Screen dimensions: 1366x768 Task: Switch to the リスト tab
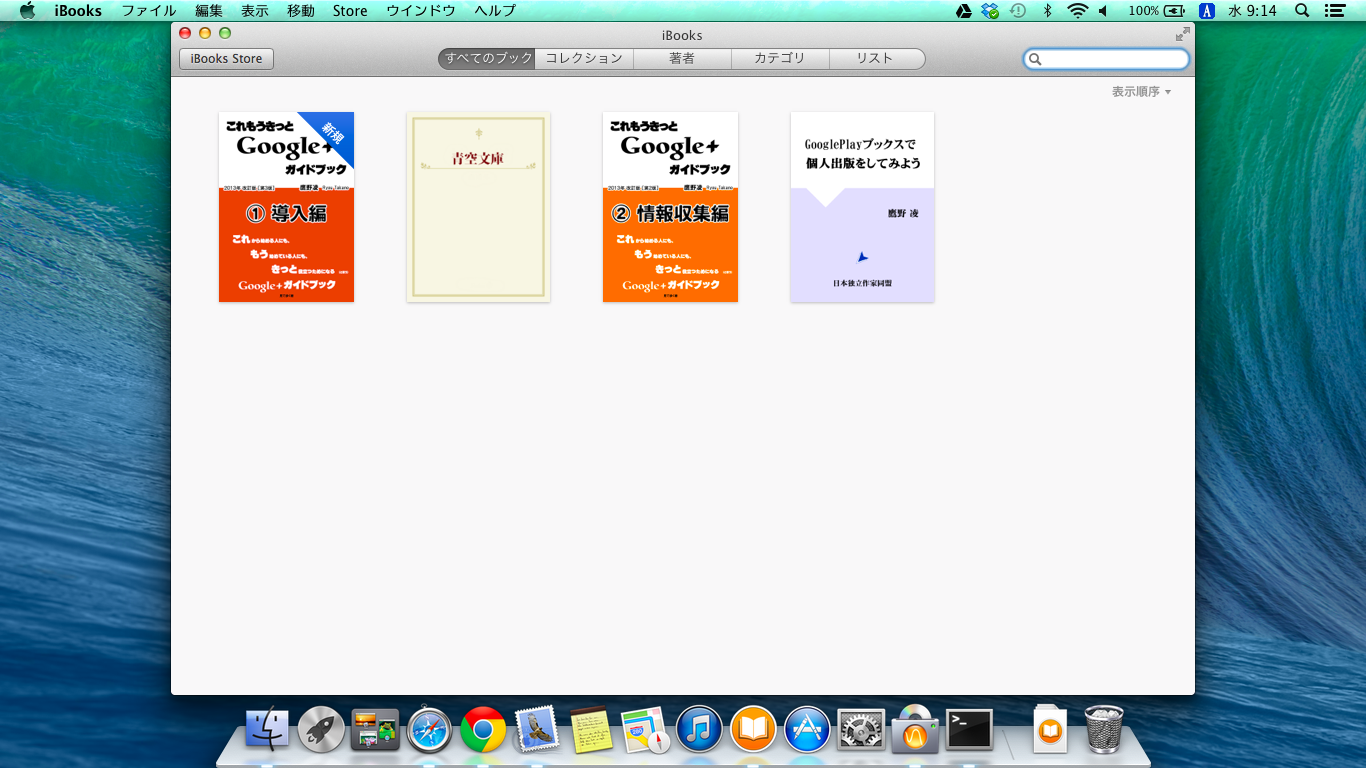[877, 59]
